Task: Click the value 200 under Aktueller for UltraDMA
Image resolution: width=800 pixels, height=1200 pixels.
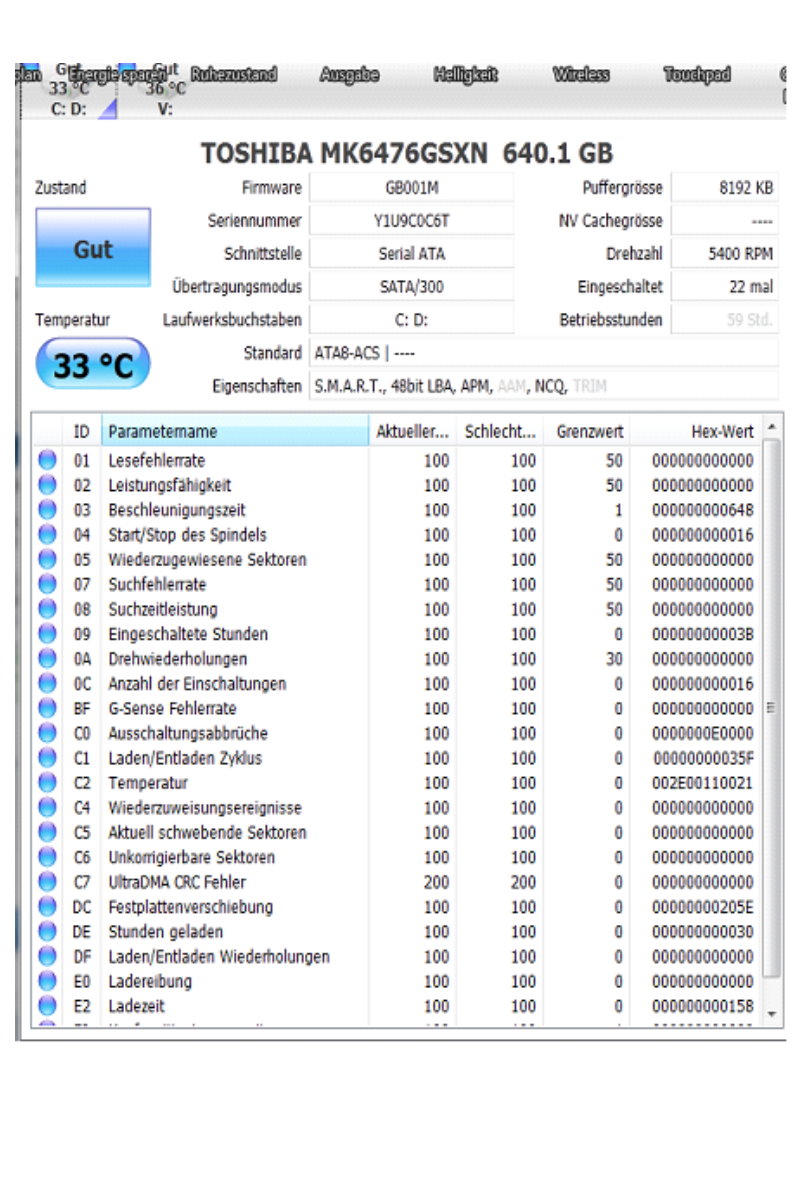Action: [x=436, y=882]
